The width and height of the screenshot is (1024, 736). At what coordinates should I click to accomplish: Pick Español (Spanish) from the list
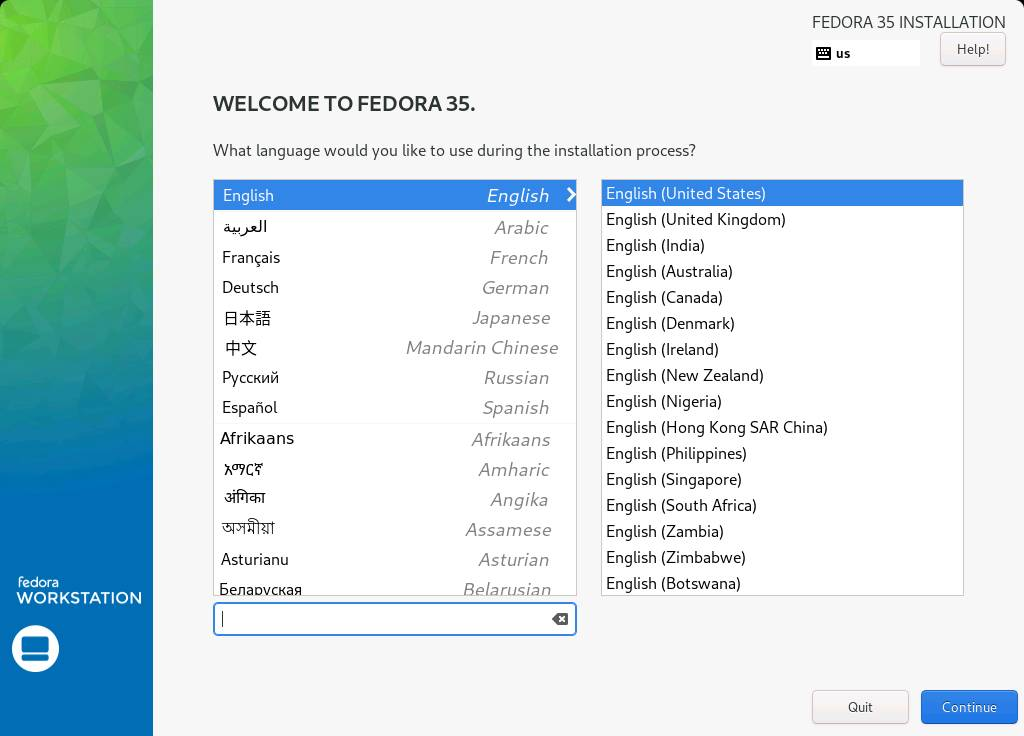point(394,408)
